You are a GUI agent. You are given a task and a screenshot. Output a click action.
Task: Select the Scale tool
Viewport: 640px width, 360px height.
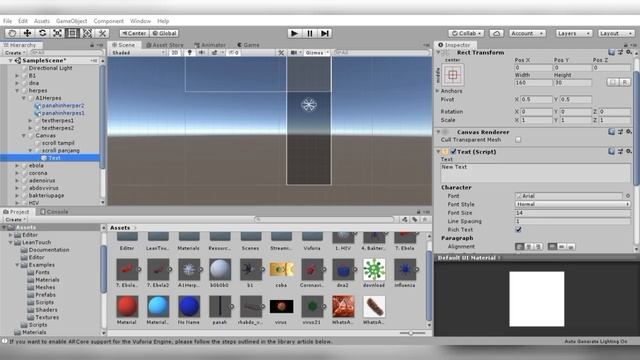(58, 33)
